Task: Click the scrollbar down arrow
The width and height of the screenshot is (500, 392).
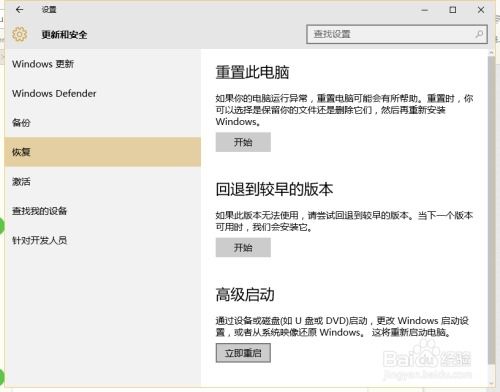Action: [491, 383]
